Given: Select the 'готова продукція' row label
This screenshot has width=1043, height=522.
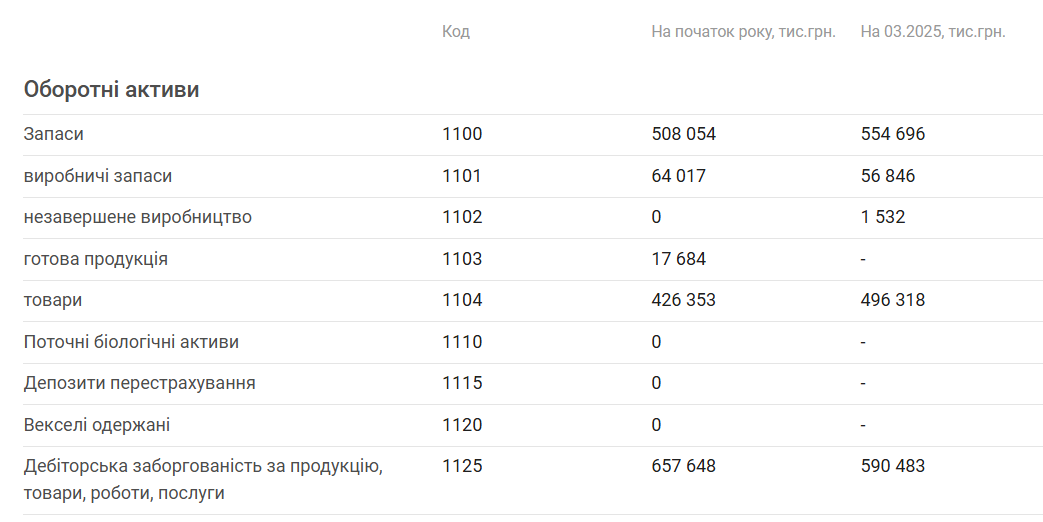Looking at the screenshot, I should tap(96, 259).
